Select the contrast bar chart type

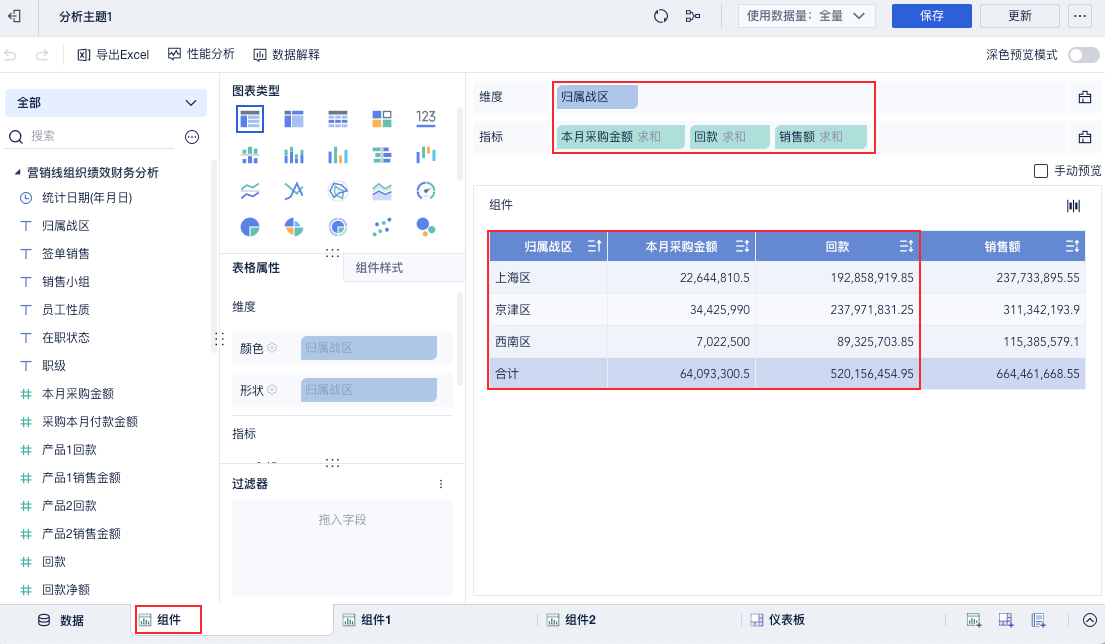click(382, 155)
